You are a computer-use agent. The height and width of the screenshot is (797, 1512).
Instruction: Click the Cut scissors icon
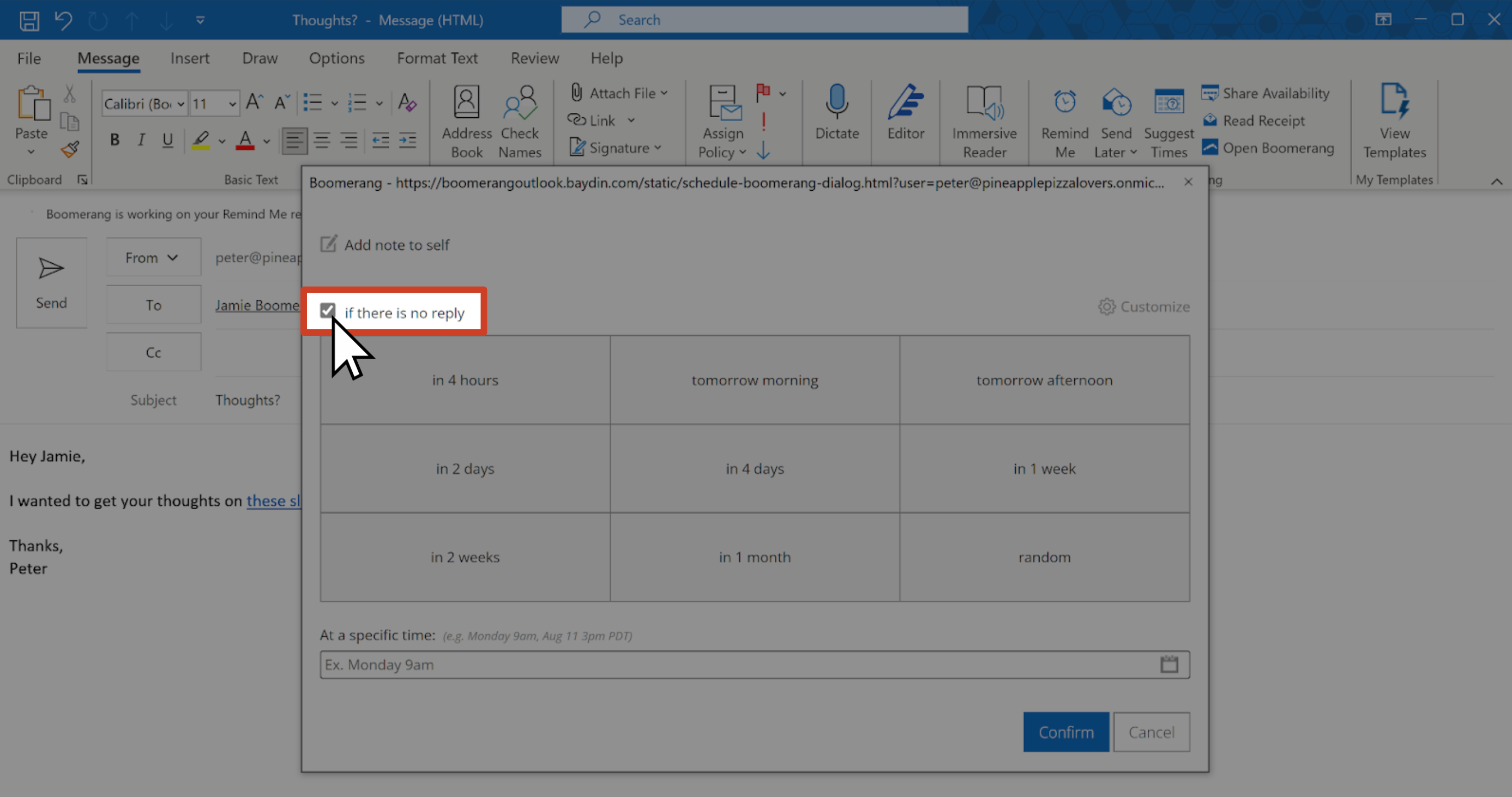pos(70,94)
